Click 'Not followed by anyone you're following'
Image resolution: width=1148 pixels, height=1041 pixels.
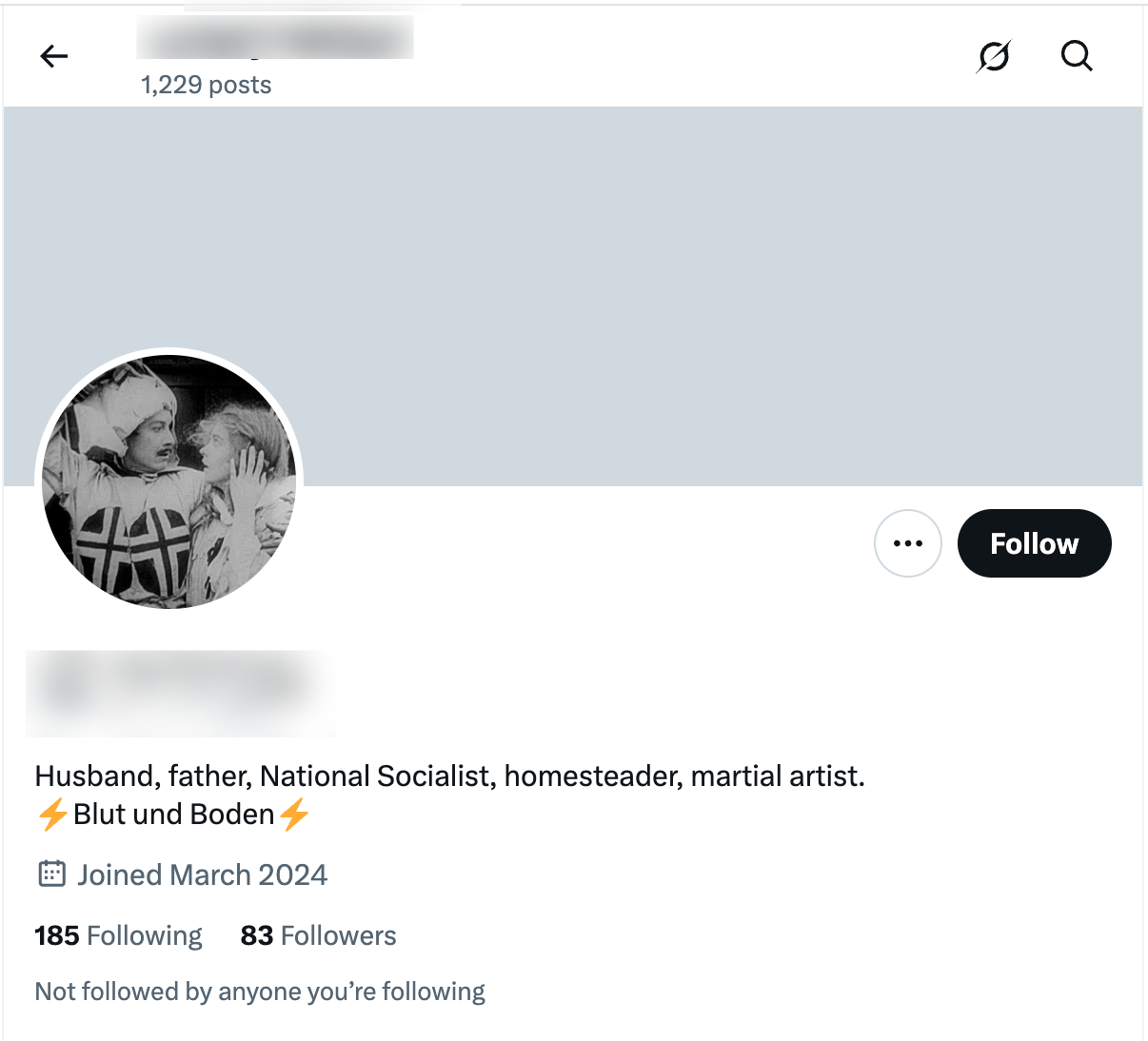(x=260, y=992)
